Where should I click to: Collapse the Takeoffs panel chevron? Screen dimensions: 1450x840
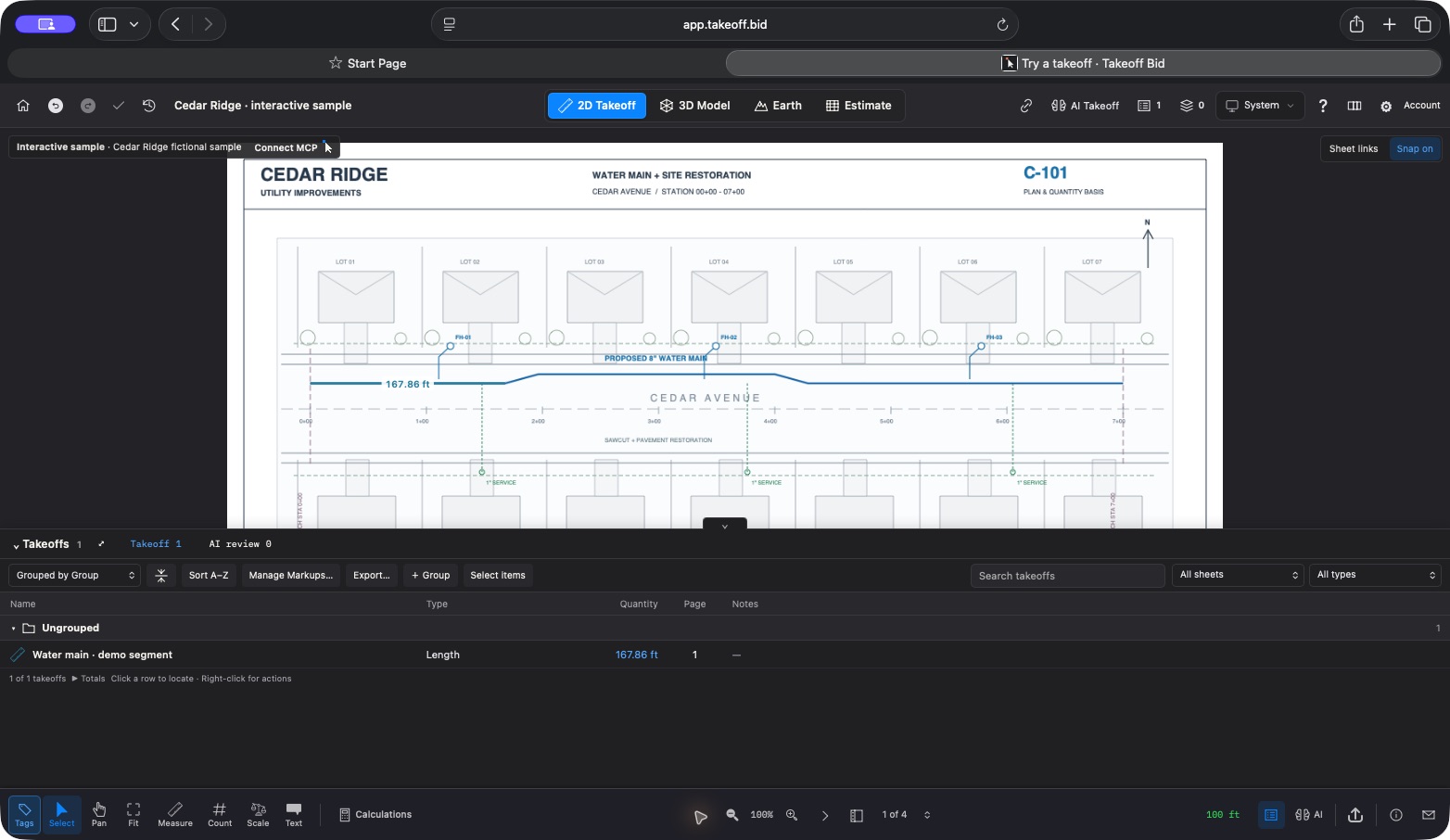tap(16, 545)
